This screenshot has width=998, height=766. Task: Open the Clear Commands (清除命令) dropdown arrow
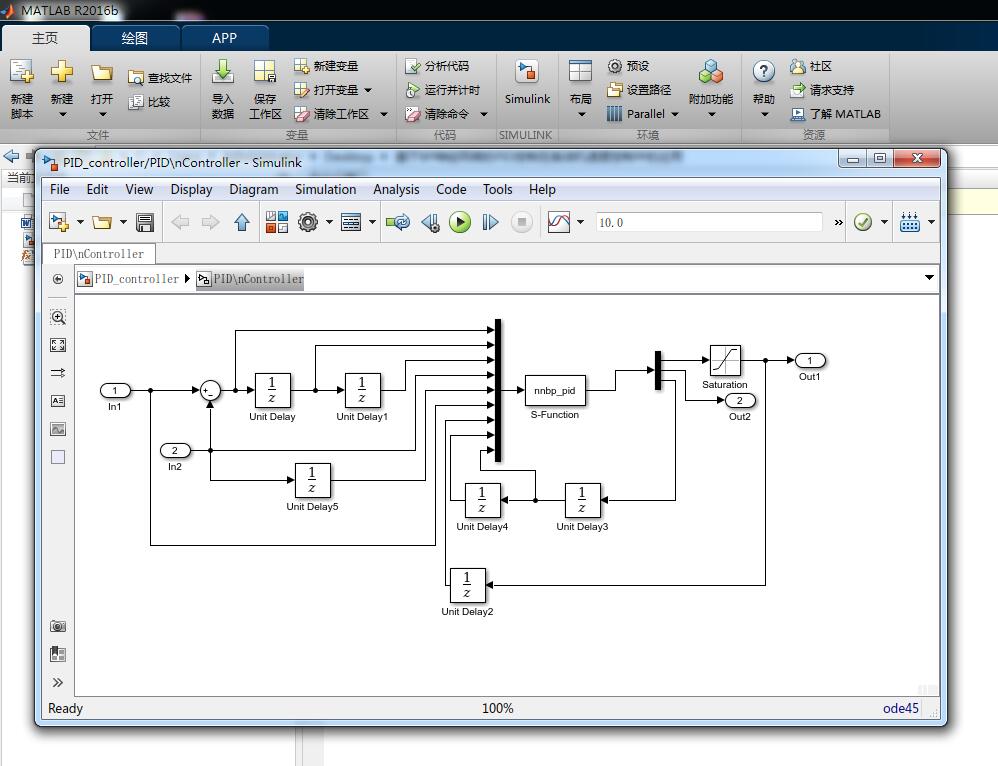(x=484, y=114)
